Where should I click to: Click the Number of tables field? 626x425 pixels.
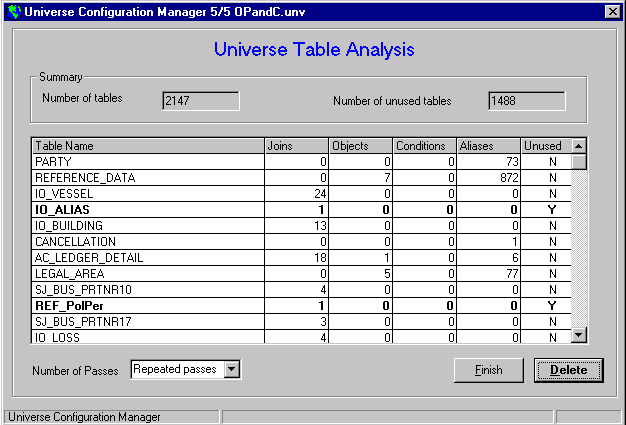point(200,101)
